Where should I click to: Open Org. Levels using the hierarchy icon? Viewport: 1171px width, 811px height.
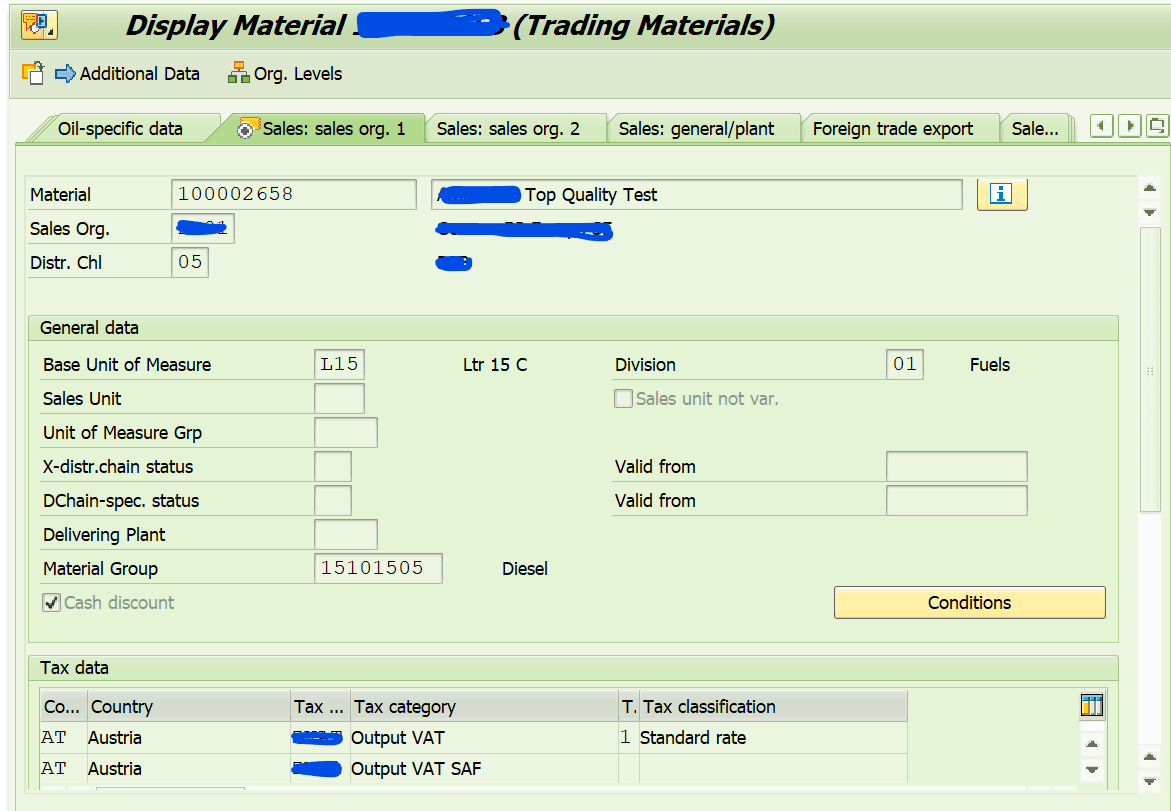[x=238, y=73]
